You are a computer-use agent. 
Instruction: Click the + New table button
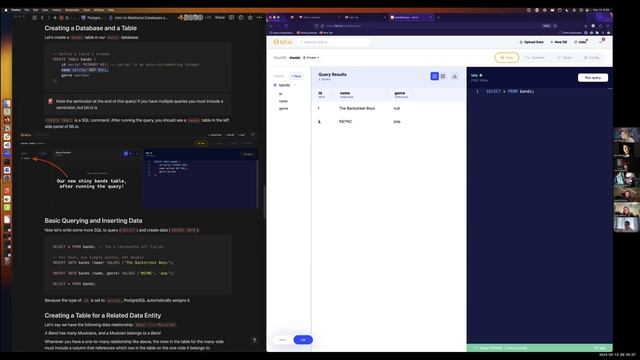(x=296, y=76)
